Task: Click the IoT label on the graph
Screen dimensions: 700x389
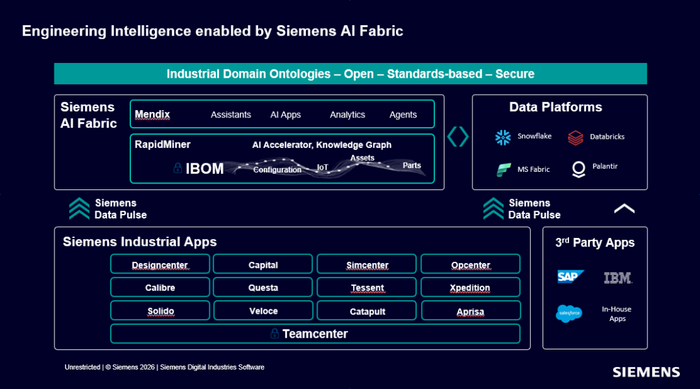Action: coord(322,167)
